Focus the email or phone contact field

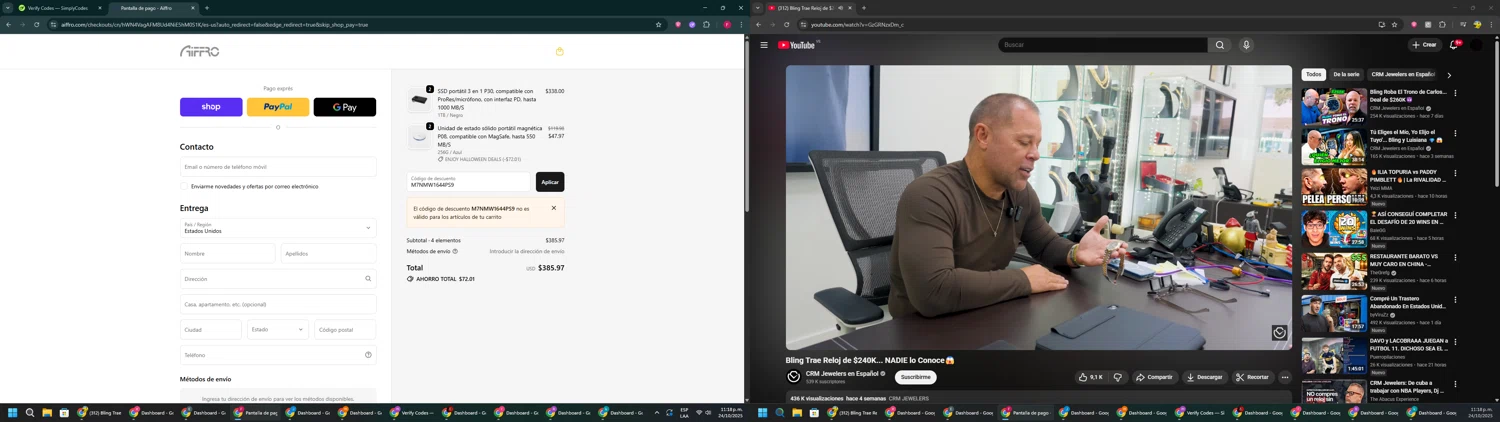pos(278,167)
